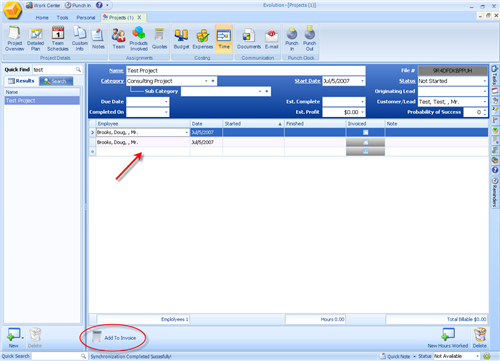Expand the Customer/Lead dropdown
The image size is (500, 361).
click(x=484, y=102)
